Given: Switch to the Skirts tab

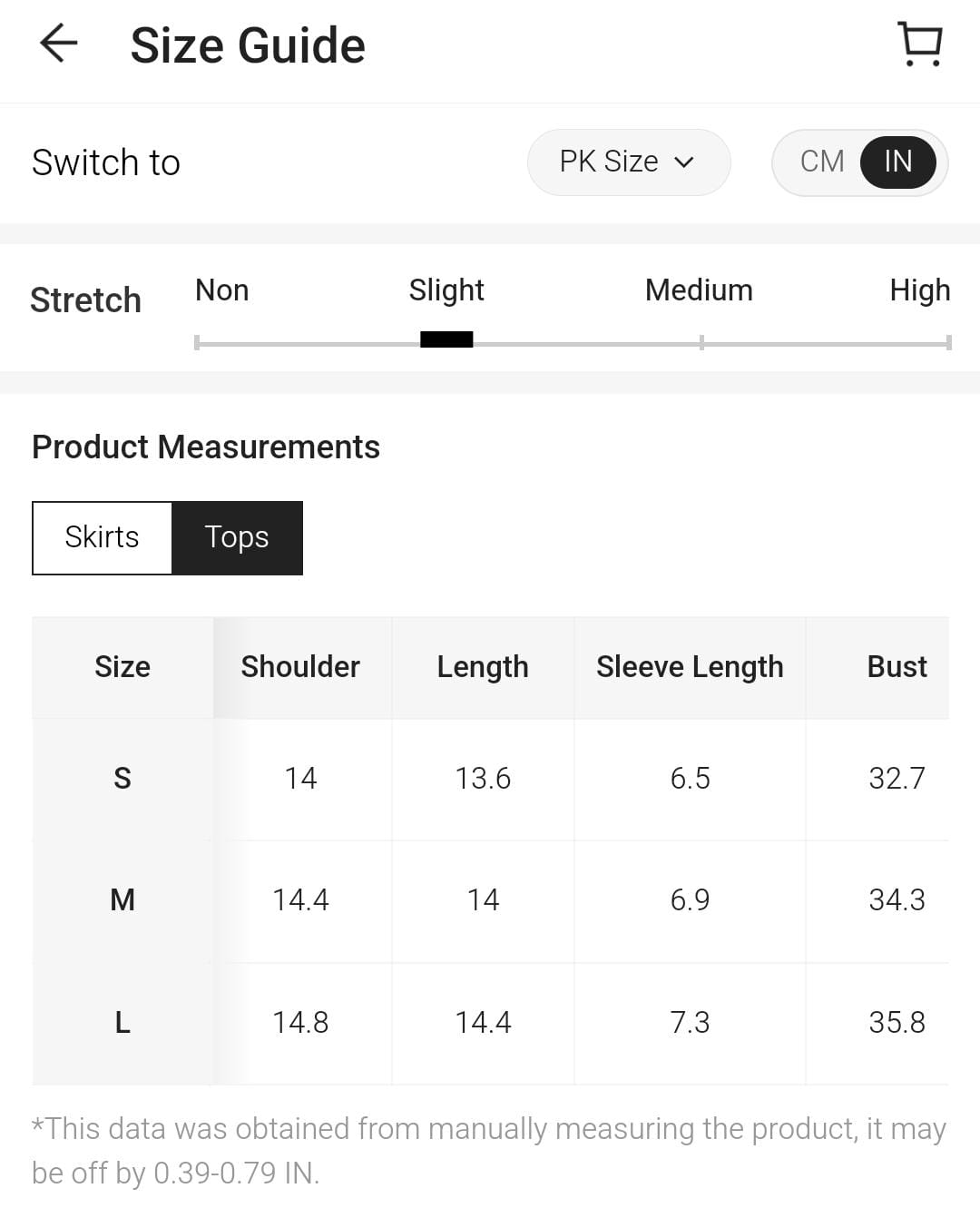Looking at the screenshot, I should coord(102,537).
